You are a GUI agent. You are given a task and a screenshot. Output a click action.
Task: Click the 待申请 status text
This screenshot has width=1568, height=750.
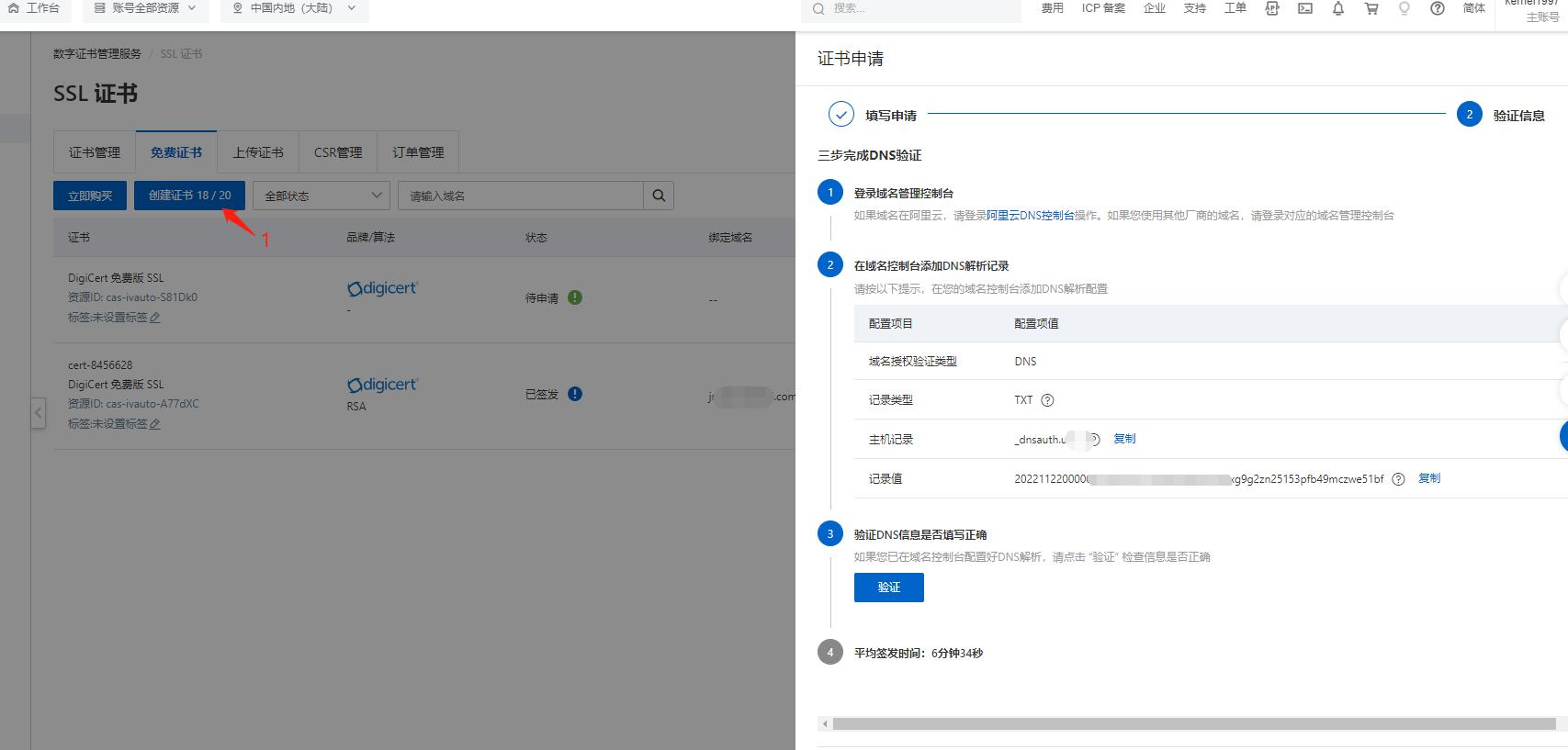[x=542, y=298]
